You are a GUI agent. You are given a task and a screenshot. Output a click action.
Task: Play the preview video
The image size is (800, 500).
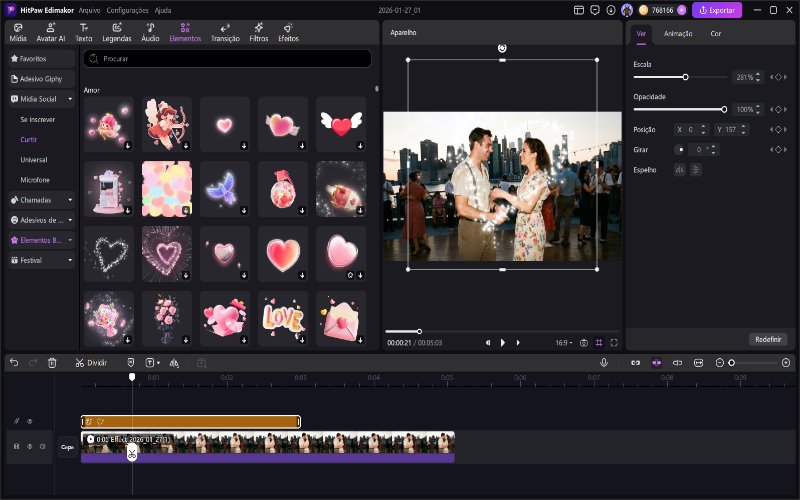(503, 343)
